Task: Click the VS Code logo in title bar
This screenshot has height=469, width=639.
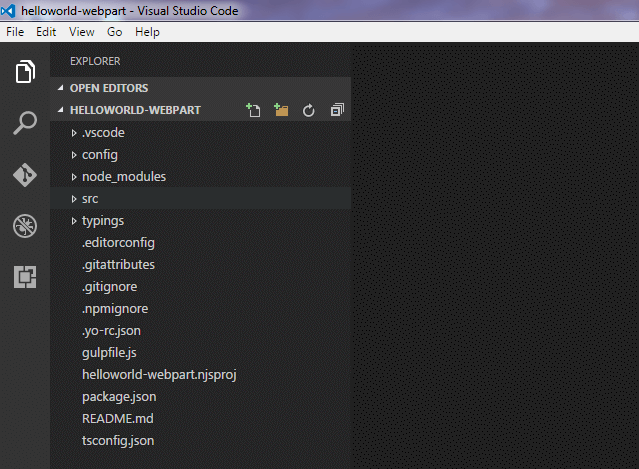Action: [x=8, y=11]
